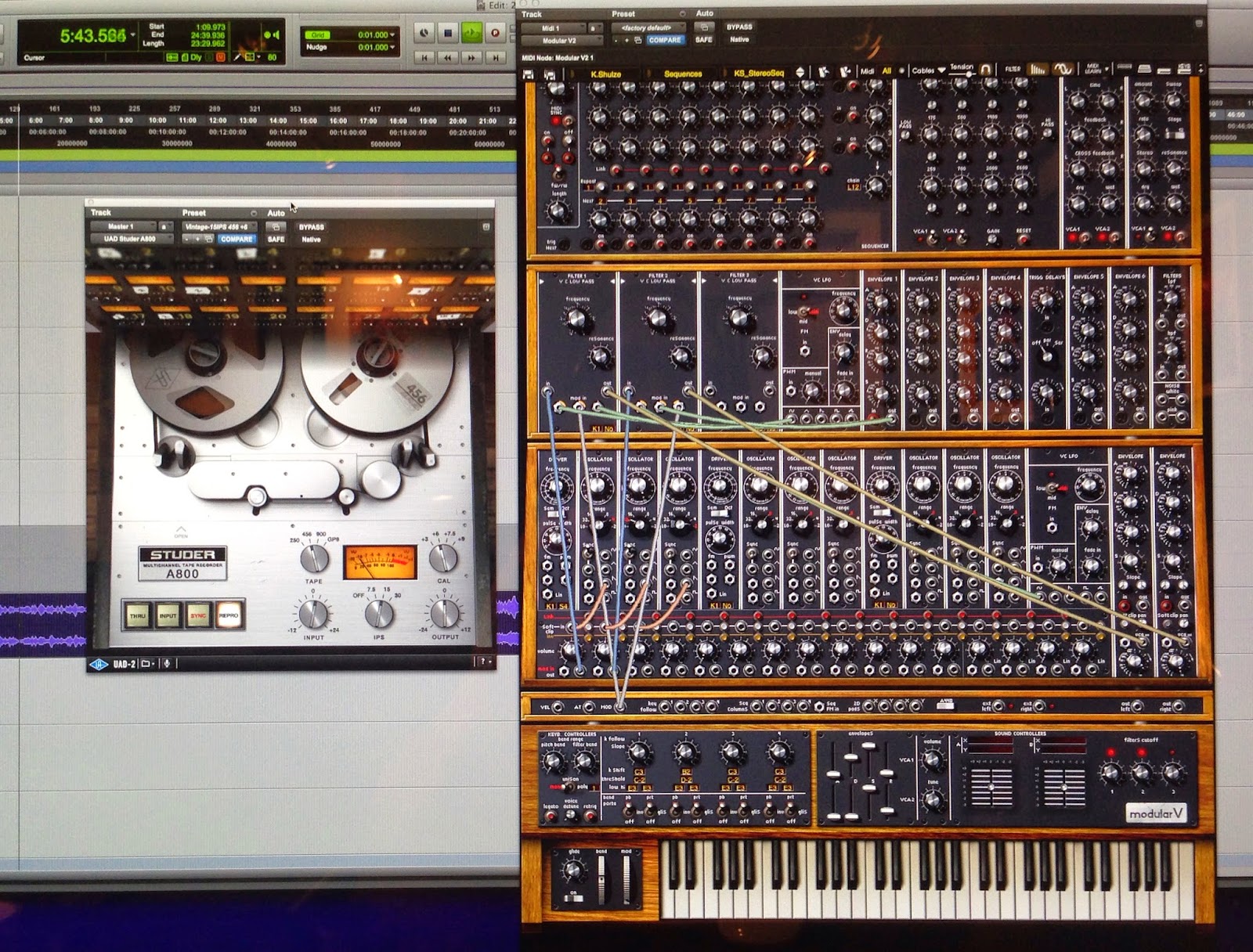Open the main counter format dropdown arrow
The image size is (1253, 952).
(133, 35)
